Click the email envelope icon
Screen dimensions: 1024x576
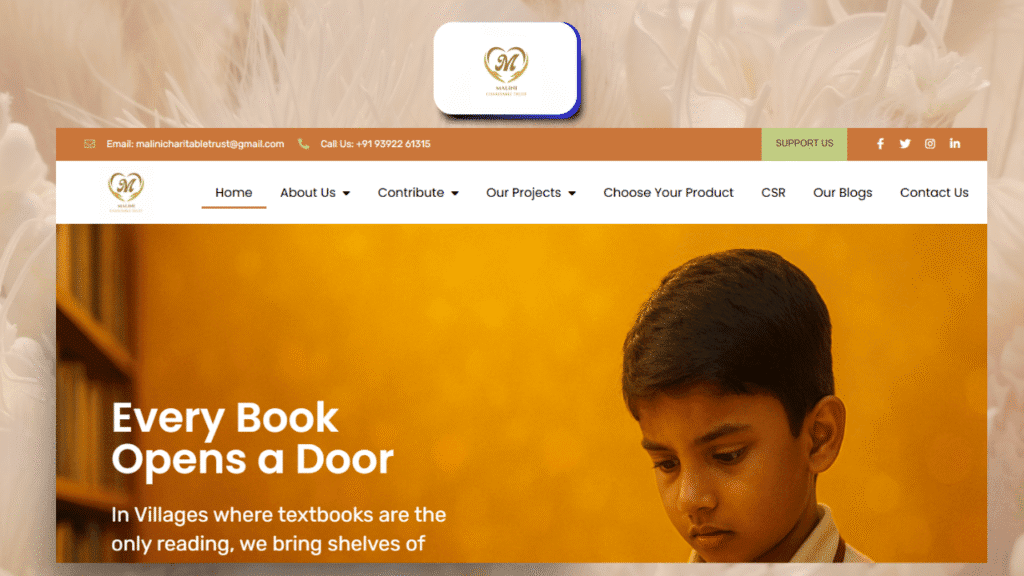tap(89, 144)
